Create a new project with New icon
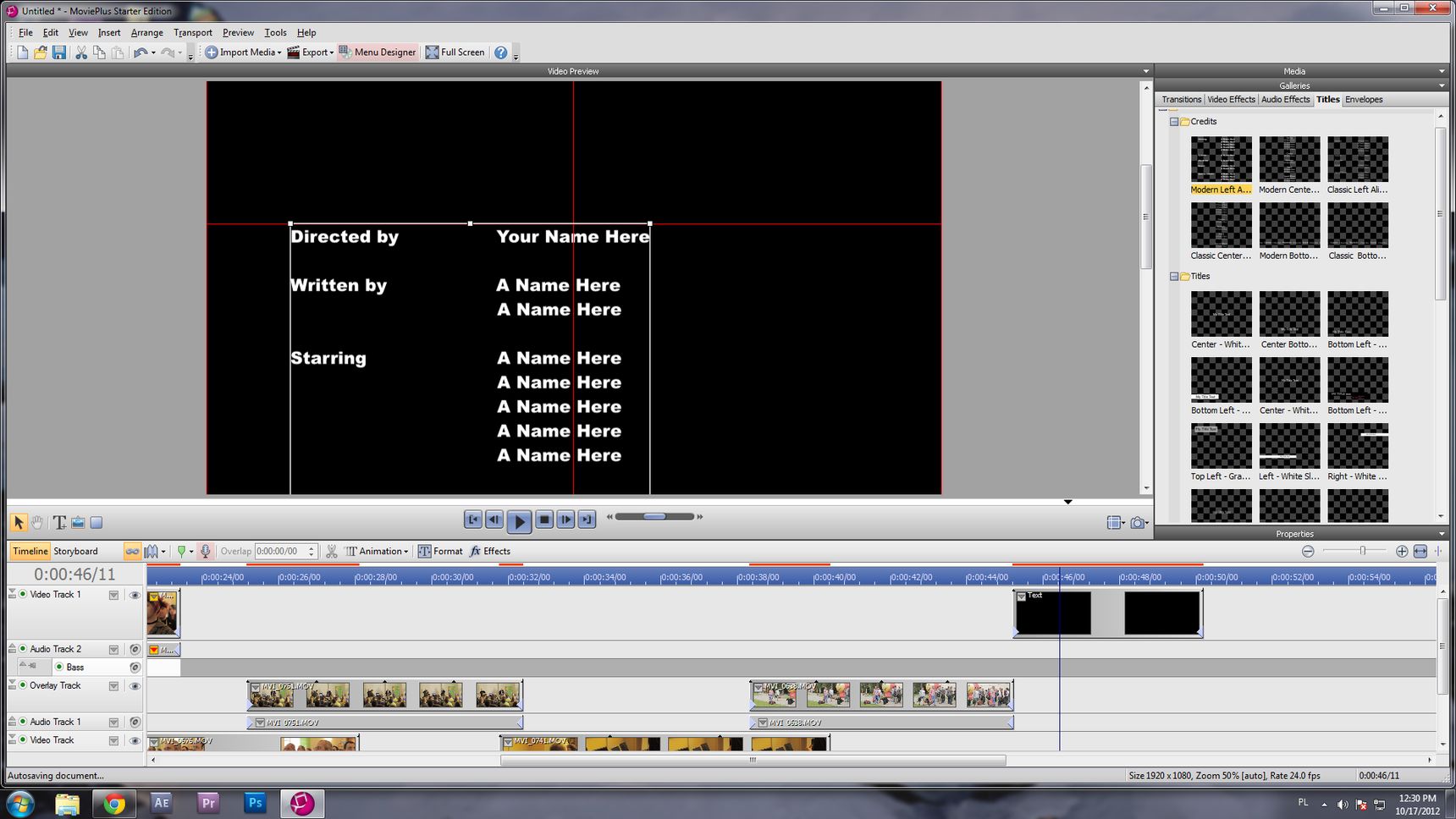 click(22, 52)
